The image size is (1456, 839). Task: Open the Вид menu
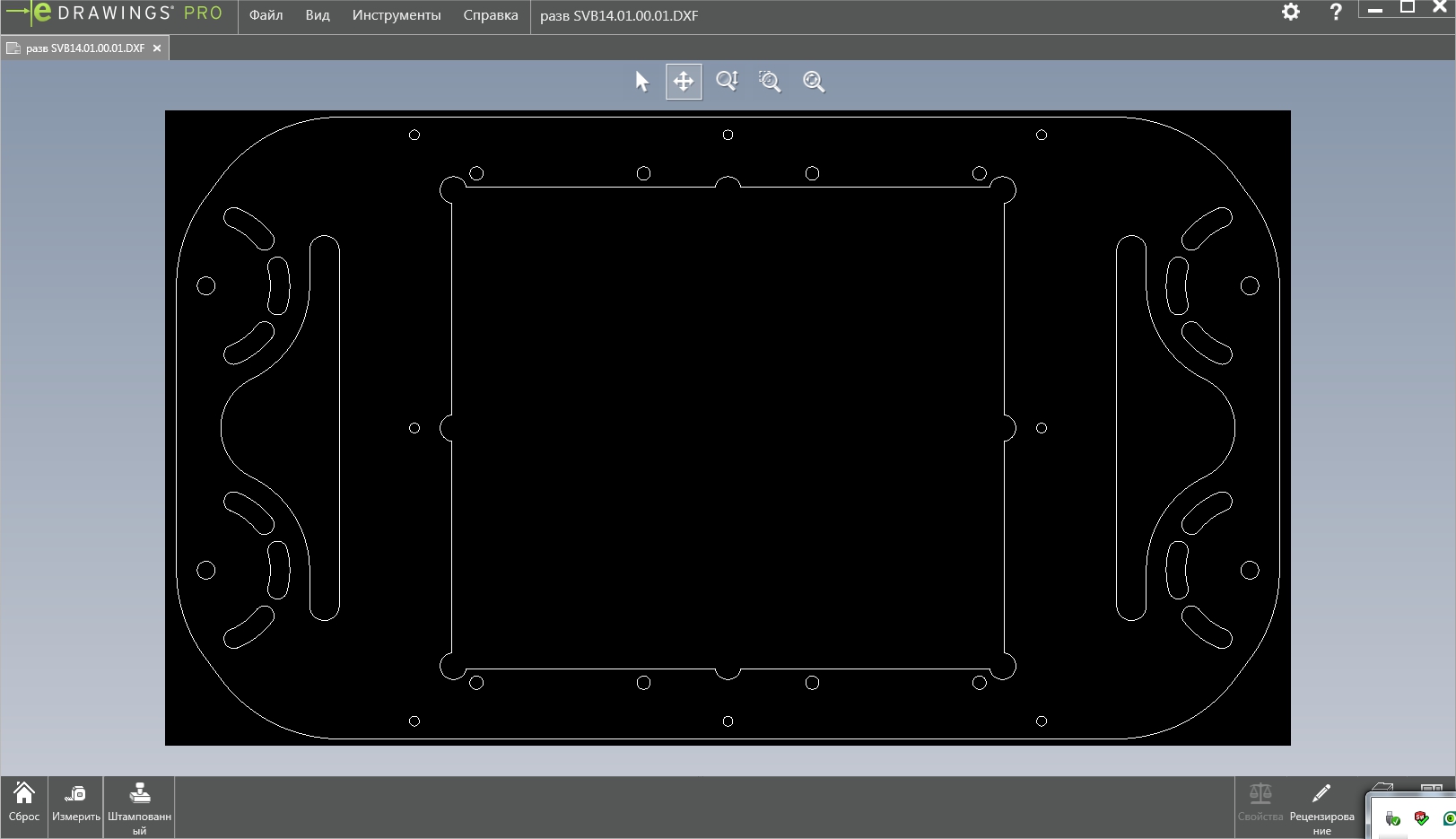318,15
